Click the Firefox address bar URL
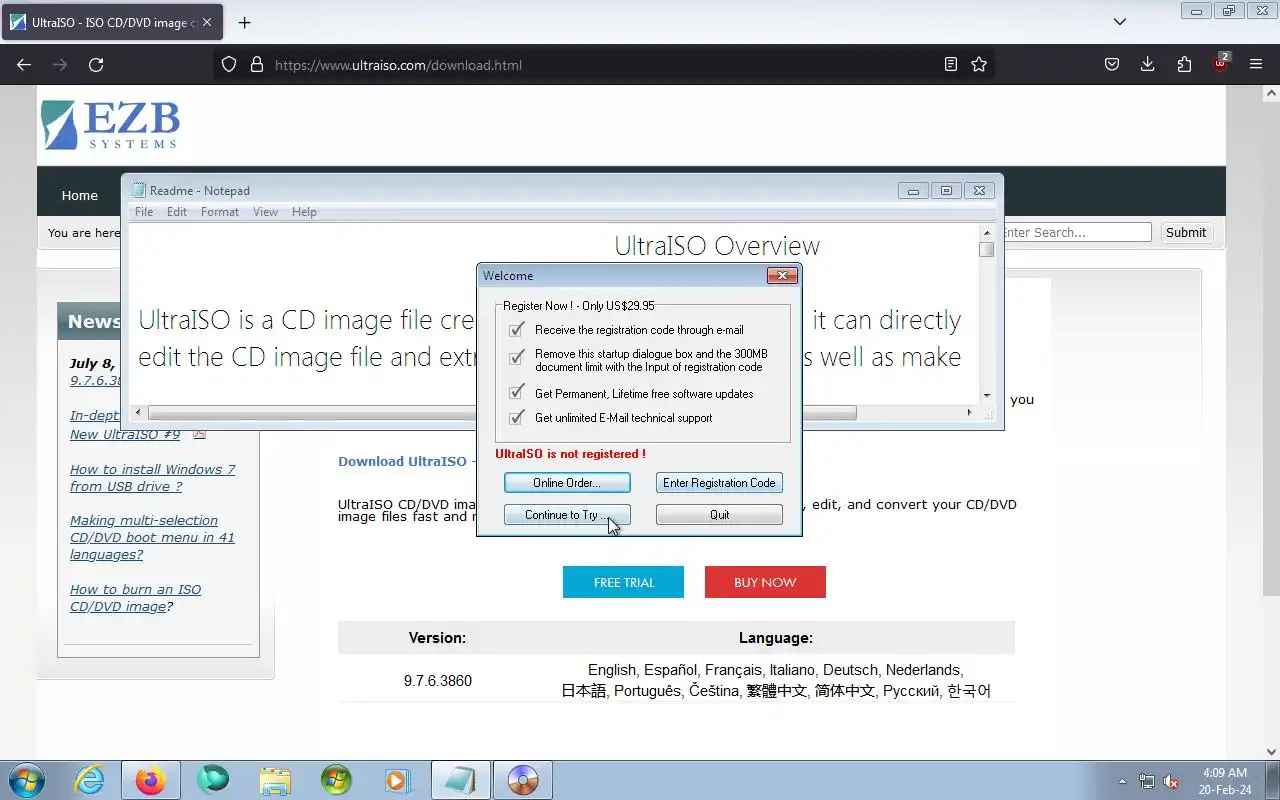The image size is (1280, 800). (x=398, y=65)
